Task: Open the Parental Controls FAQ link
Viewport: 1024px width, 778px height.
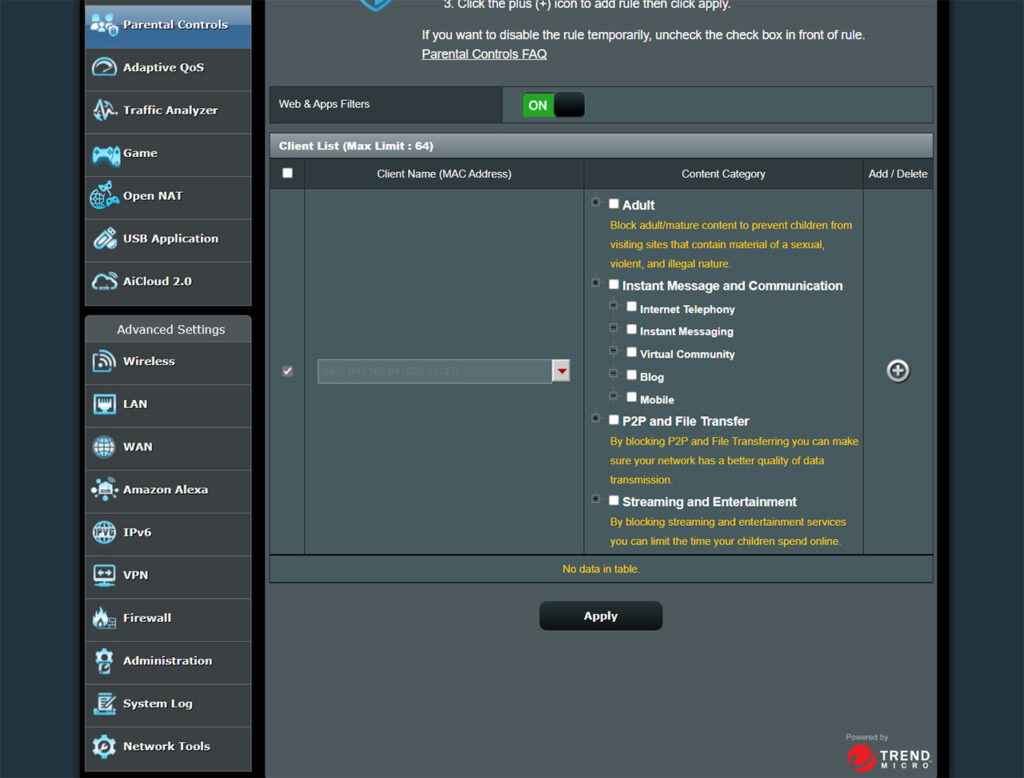Action: tap(484, 54)
